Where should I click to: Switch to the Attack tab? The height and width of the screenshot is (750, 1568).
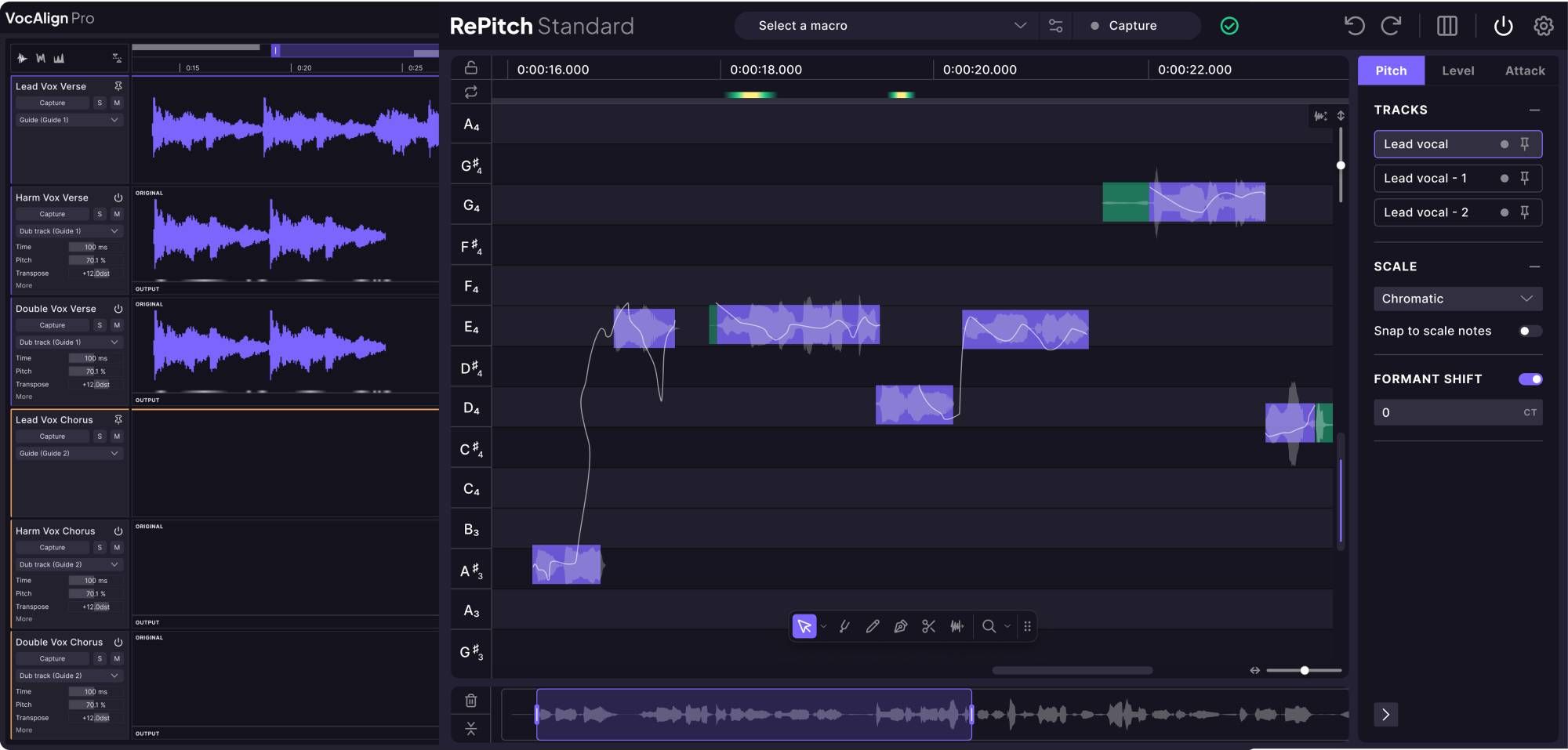pos(1525,71)
